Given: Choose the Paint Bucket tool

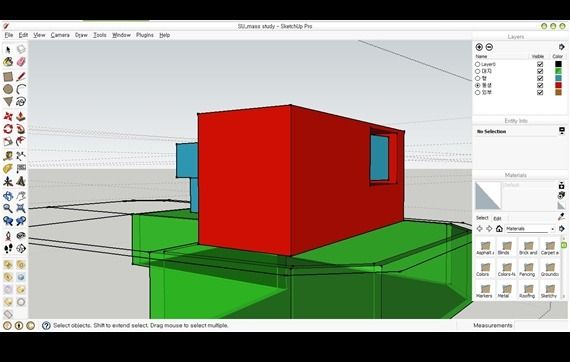Looking at the screenshot, I should pyautogui.click(x=8, y=62).
